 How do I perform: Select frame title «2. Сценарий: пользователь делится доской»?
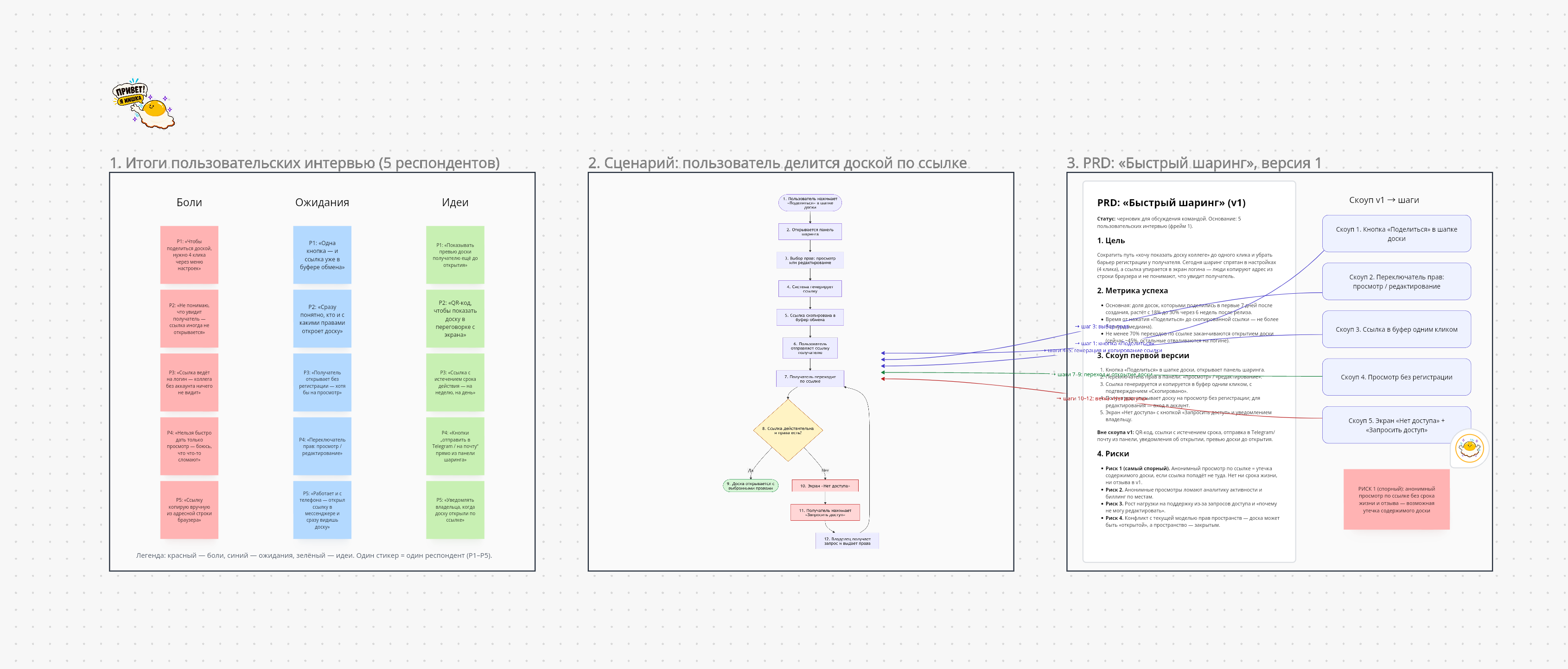tap(778, 163)
